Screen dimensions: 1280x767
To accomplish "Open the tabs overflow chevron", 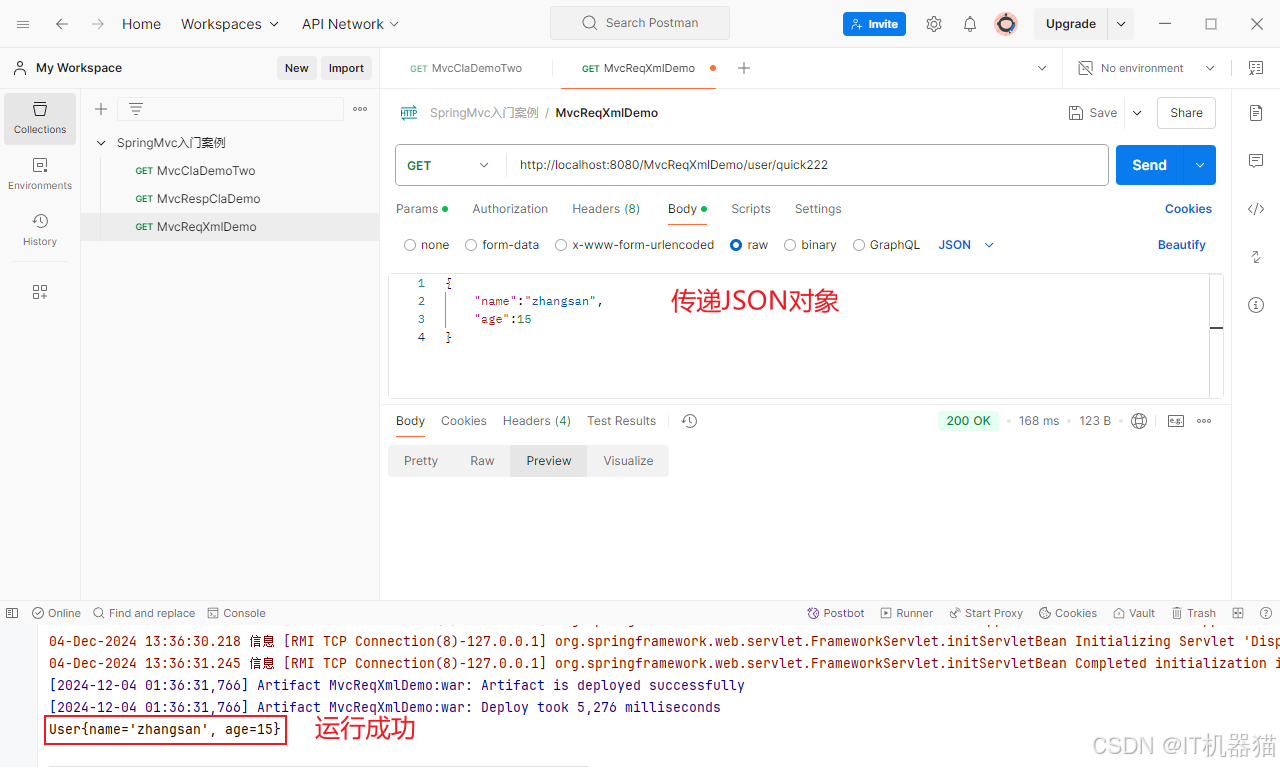I will (1042, 68).
